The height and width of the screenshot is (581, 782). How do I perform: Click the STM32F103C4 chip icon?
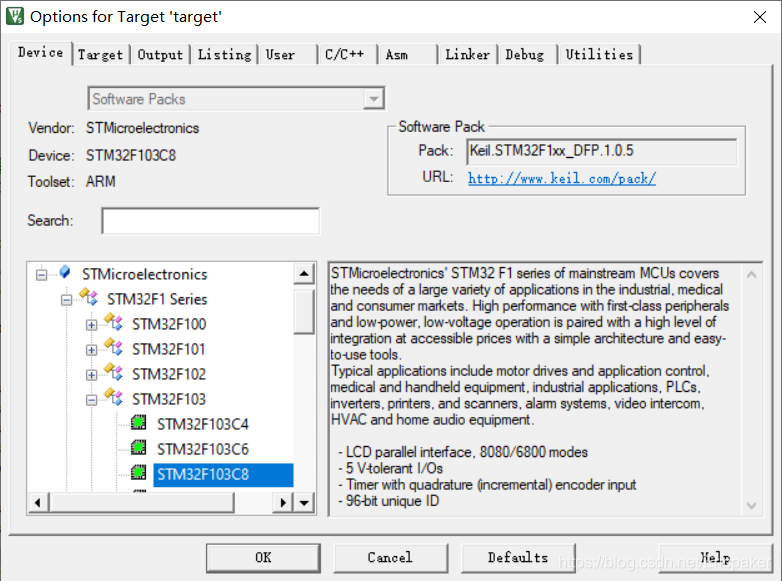click(139, 423)
